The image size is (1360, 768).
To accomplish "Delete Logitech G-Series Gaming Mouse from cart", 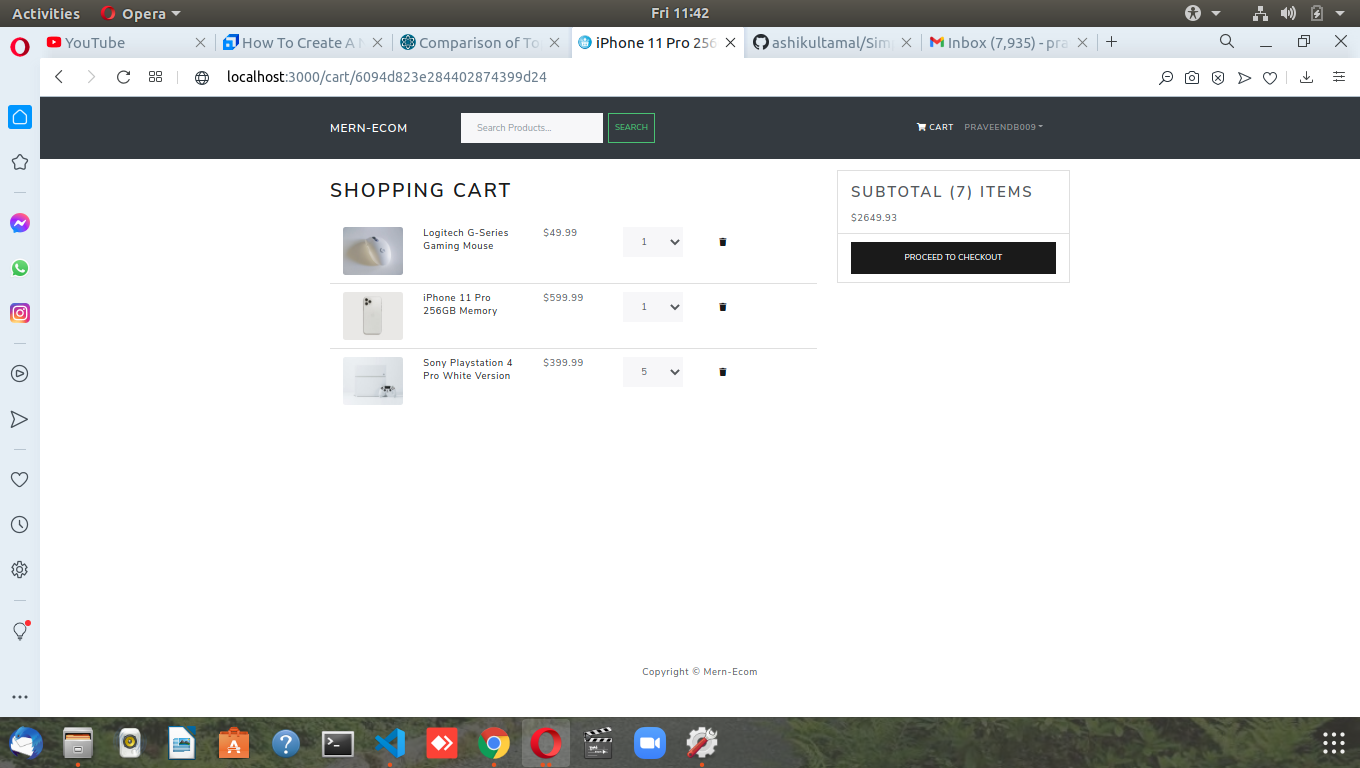I will coord(723,242).
